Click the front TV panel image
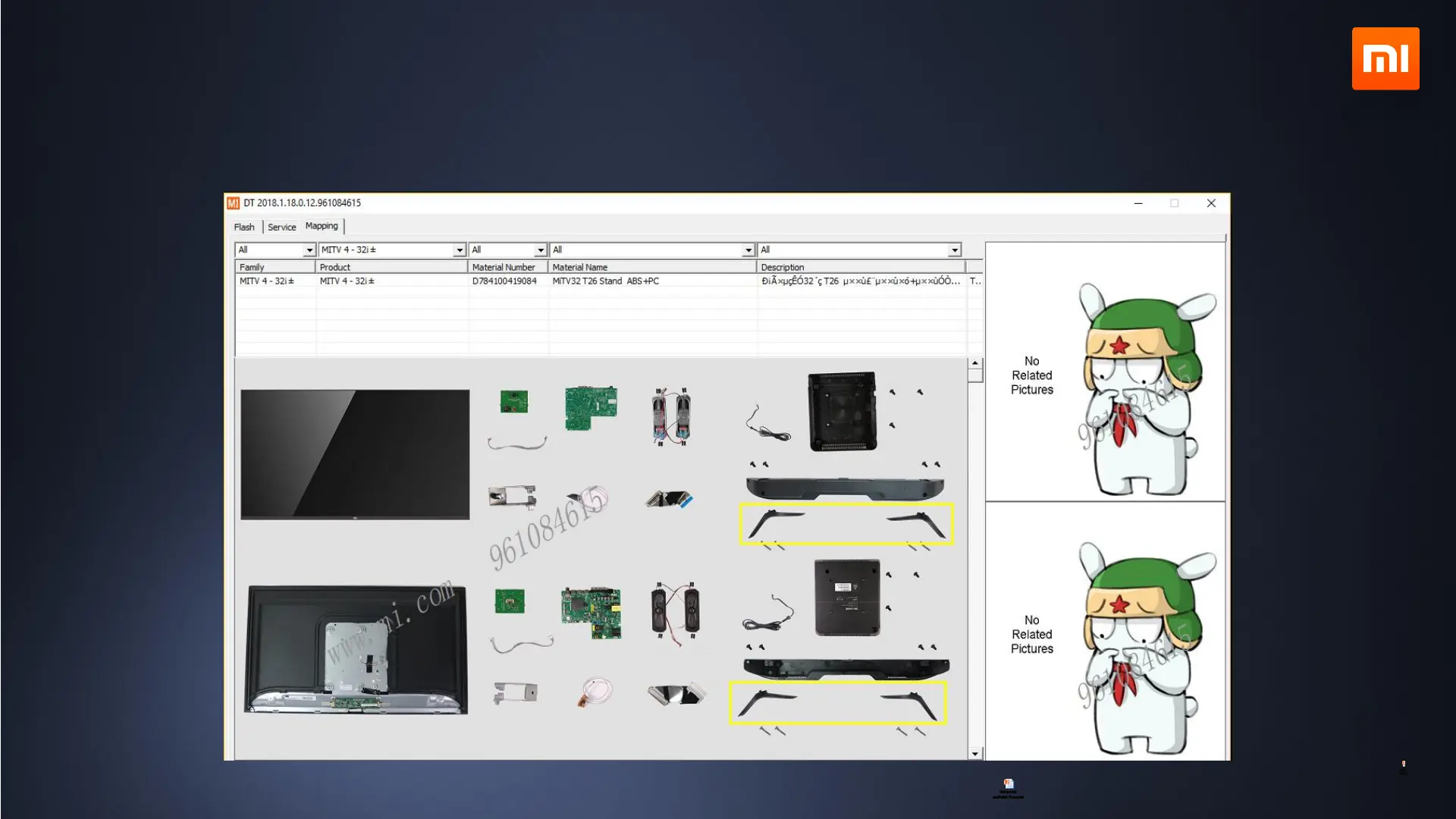 coord(355,454)
